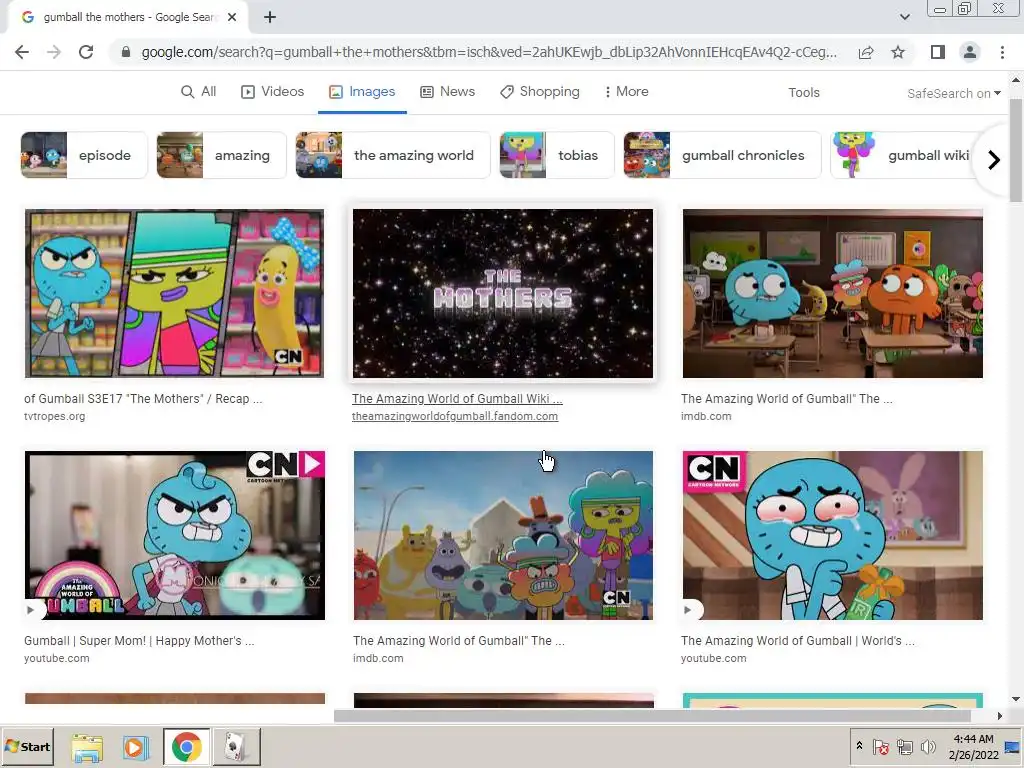
Task: Reload the current page
Action: pyautogui.click(x=86, y=52)
